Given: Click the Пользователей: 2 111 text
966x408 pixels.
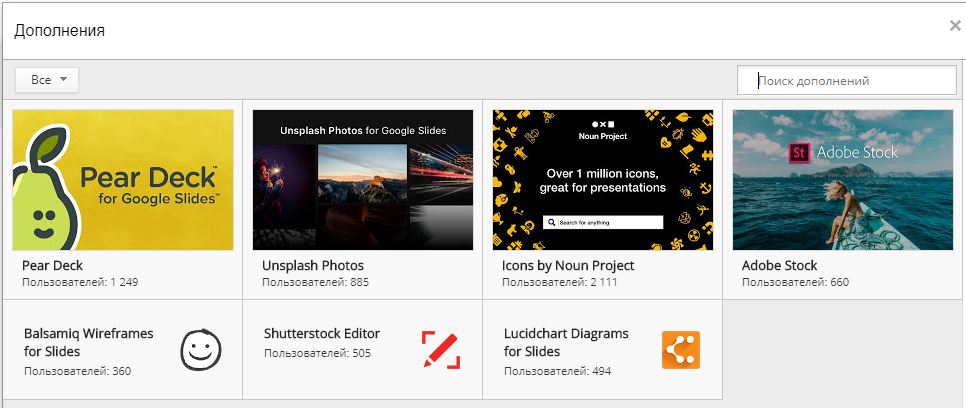Looking at the screenshot, I should tap(559, 283).
